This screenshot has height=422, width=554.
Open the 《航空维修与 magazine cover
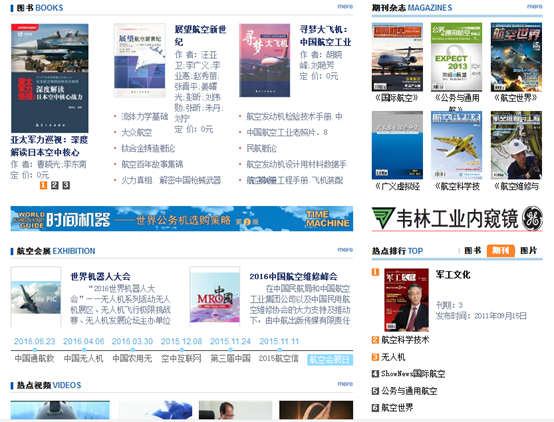[516, 145]
